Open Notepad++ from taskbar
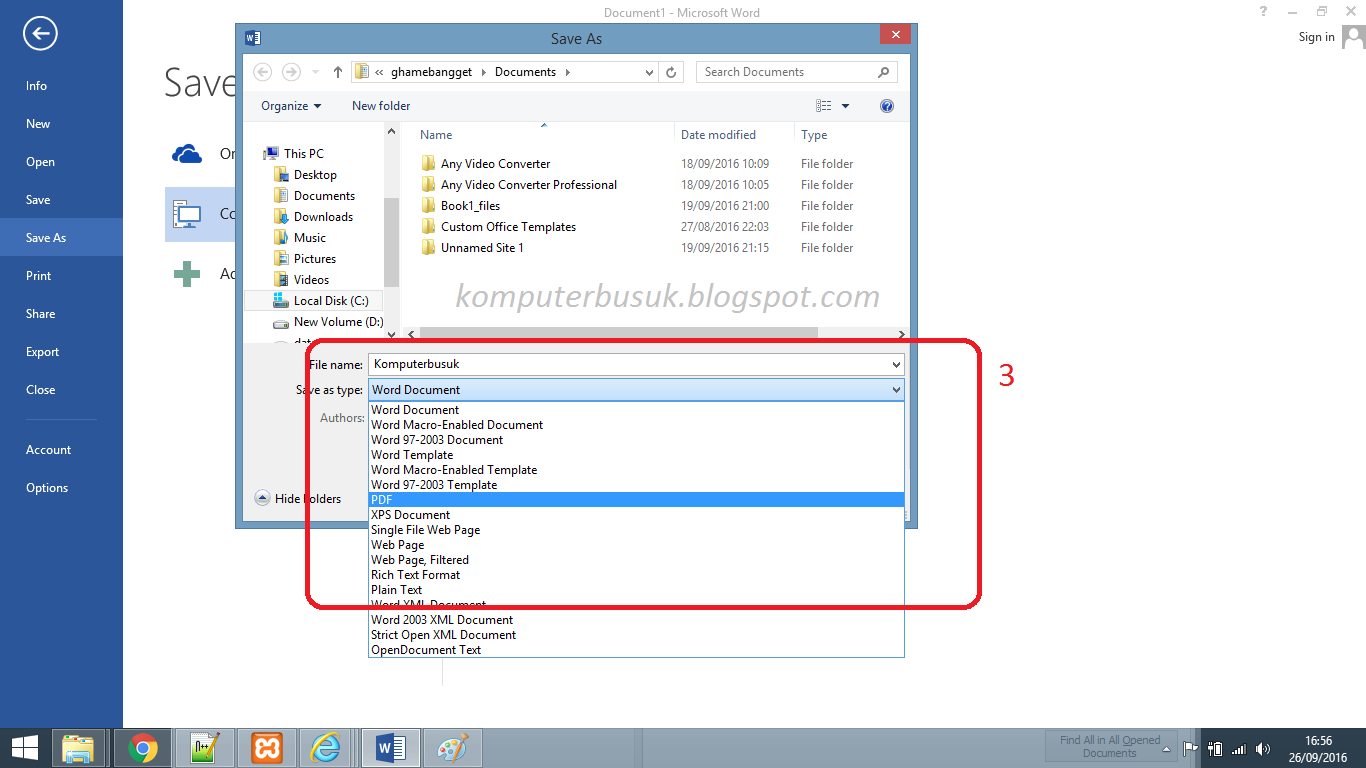 pyautogui.click(x=204, y=748)
